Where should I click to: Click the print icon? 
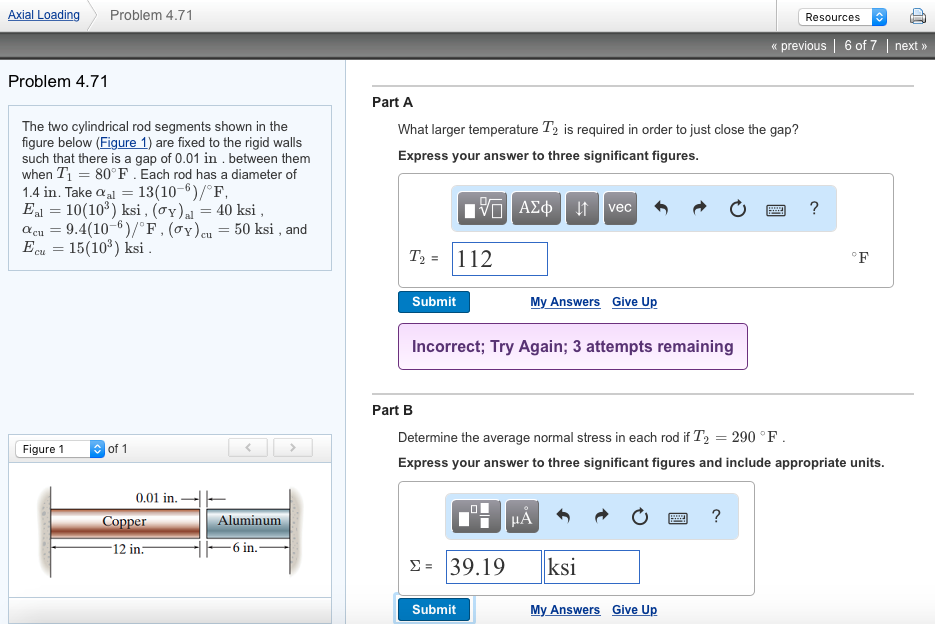917,16
